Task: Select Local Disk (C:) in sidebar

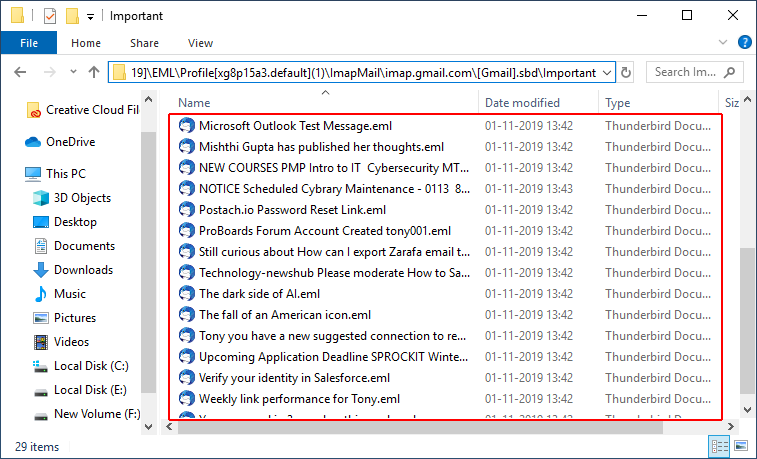Action: [81, 366]
